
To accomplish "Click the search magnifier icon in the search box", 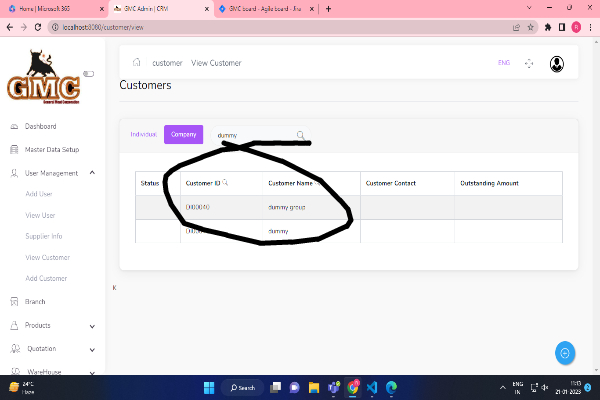I will pos(301,135).
